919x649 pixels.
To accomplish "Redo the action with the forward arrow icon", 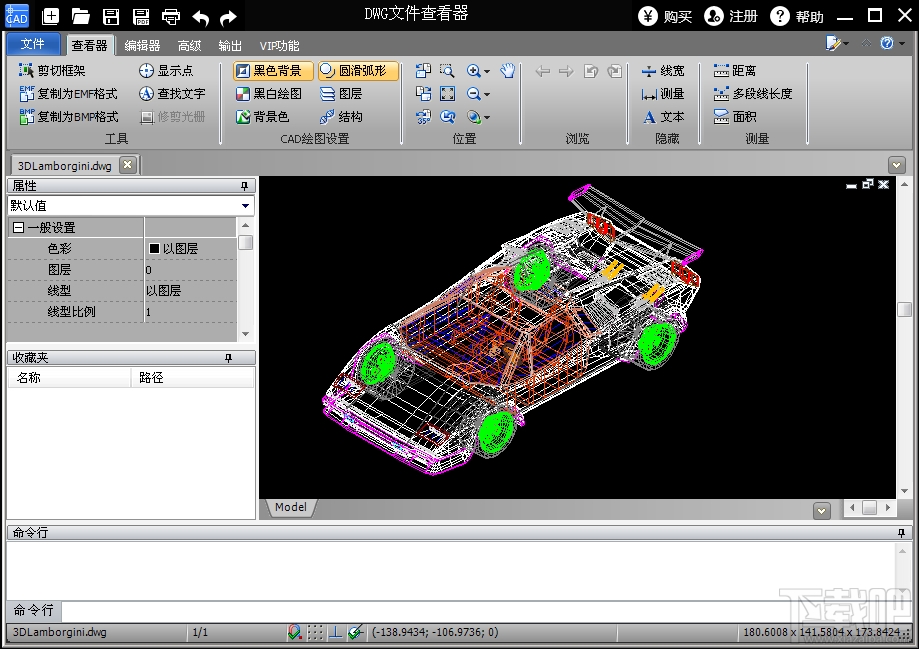I will [228, 17].
